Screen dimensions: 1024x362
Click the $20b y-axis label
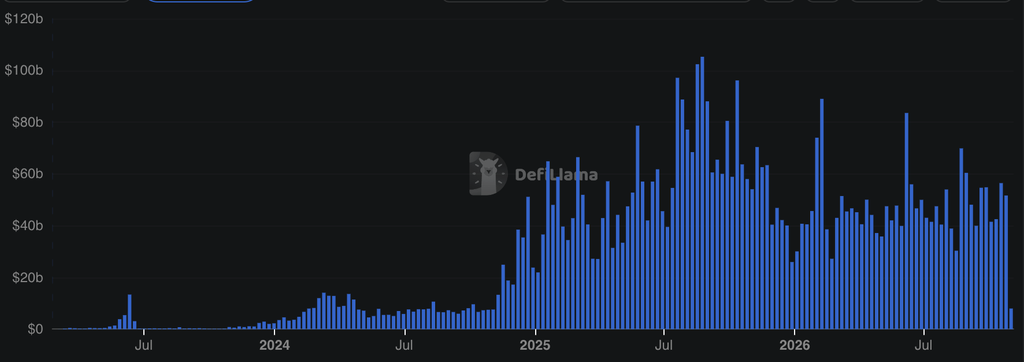click(28, 278)
